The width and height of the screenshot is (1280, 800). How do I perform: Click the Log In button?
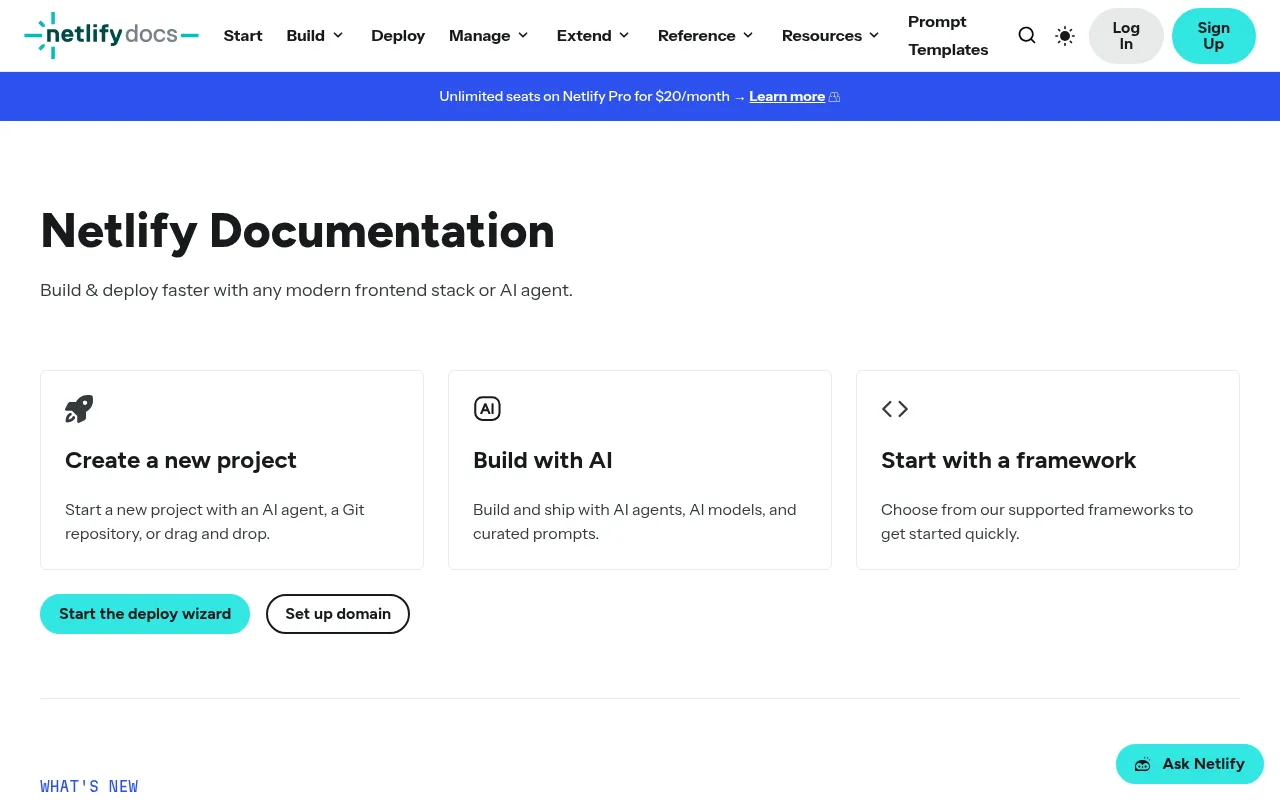click(x=1126, y=36)
